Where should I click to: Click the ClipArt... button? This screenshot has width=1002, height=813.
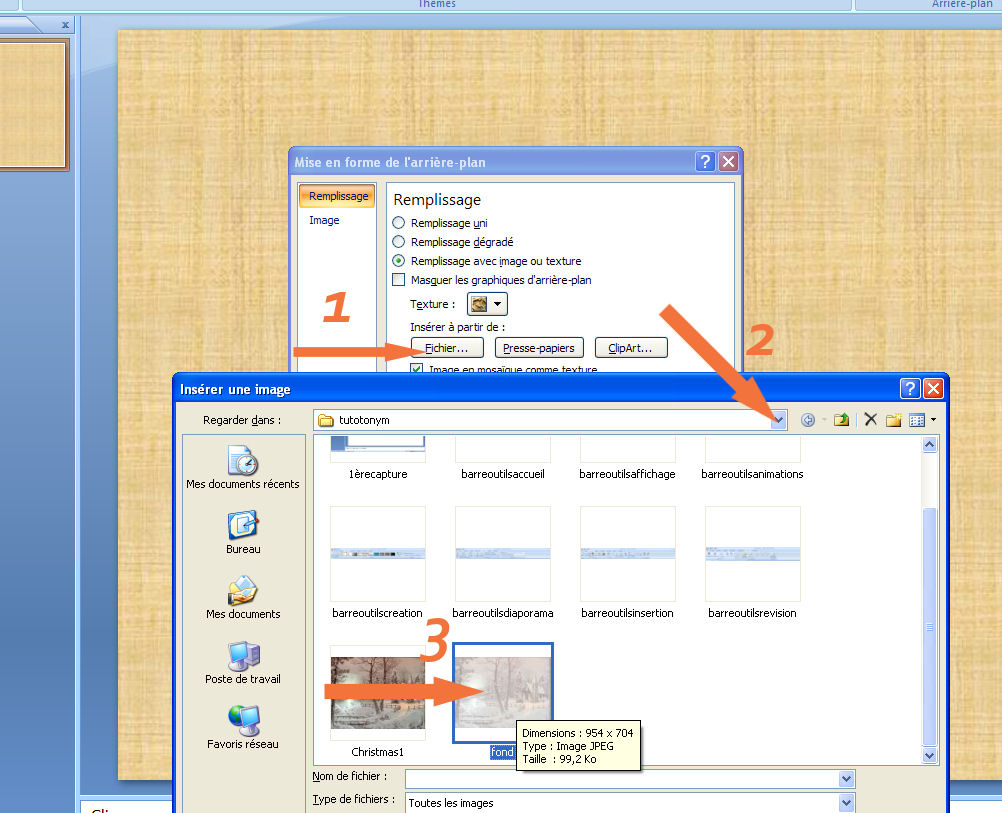tap(631, 348)
